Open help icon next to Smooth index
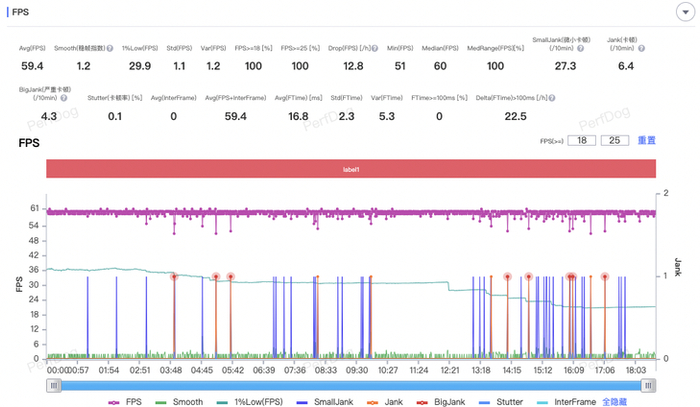 [x=110, y=48]
